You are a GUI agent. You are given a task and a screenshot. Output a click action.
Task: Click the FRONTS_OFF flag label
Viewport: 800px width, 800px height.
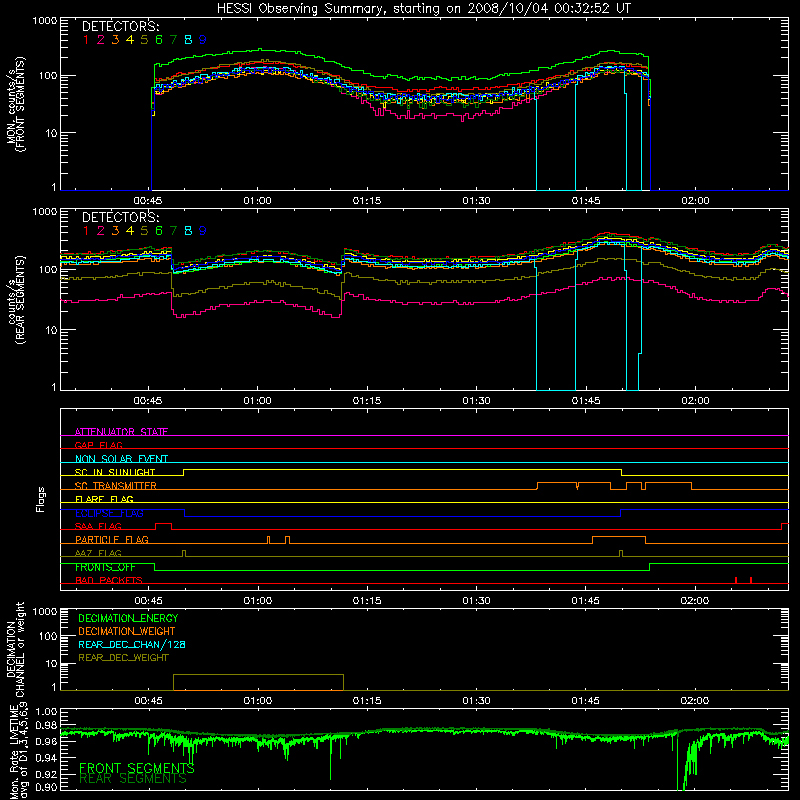point(105,567)
